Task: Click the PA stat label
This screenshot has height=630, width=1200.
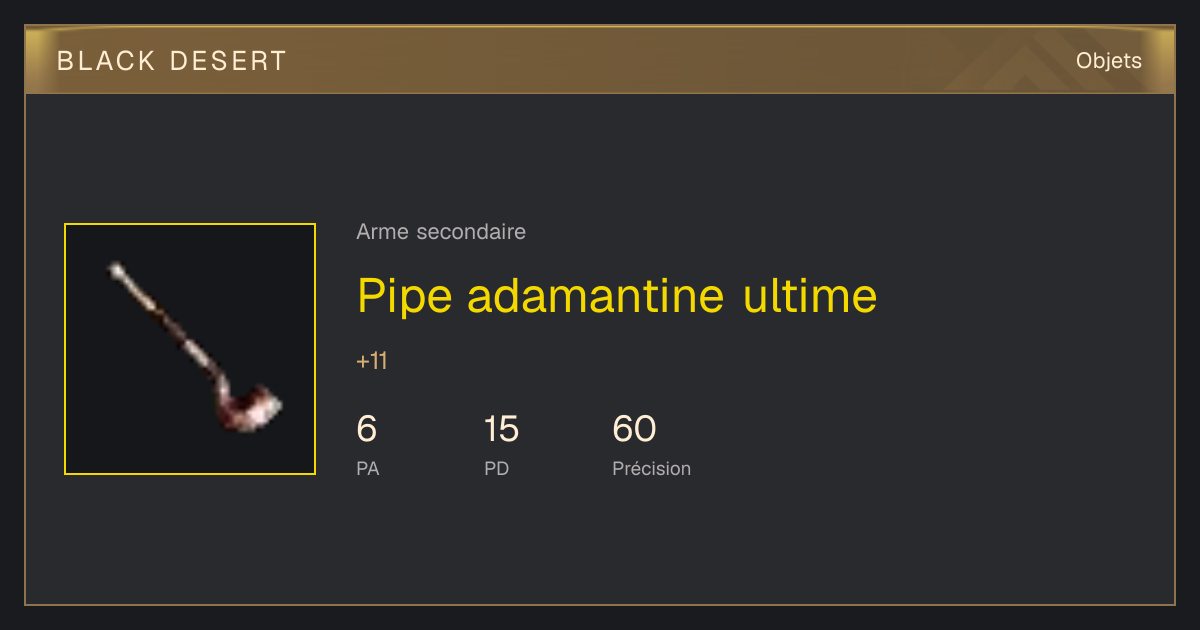Action: [x=368, y=468]
